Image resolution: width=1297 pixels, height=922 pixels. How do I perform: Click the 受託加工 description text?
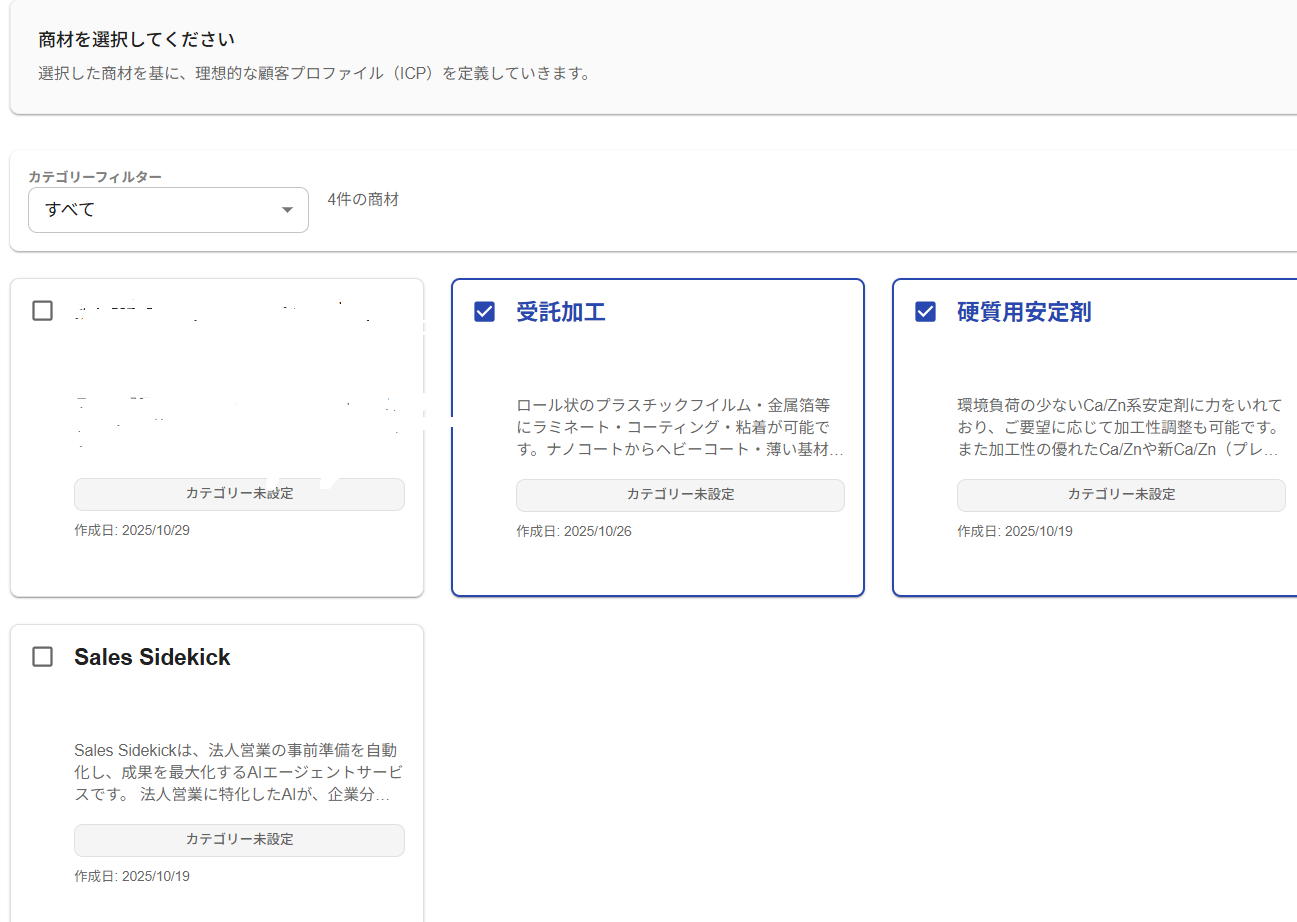click(x=678, y=428)
